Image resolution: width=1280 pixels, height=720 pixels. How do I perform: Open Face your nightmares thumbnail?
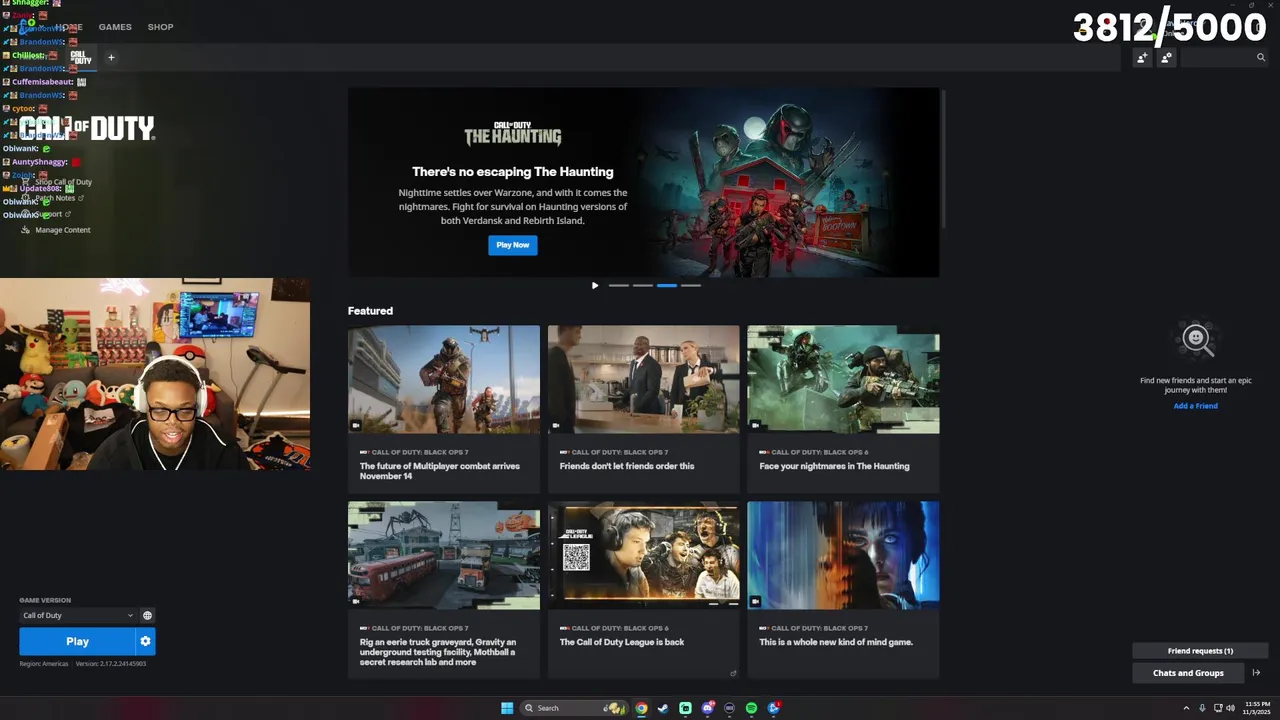(843, 379)
